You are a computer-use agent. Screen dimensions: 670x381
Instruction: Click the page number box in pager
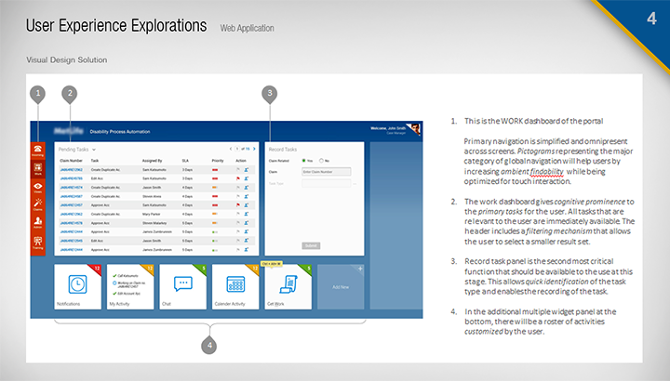(237, 149)
